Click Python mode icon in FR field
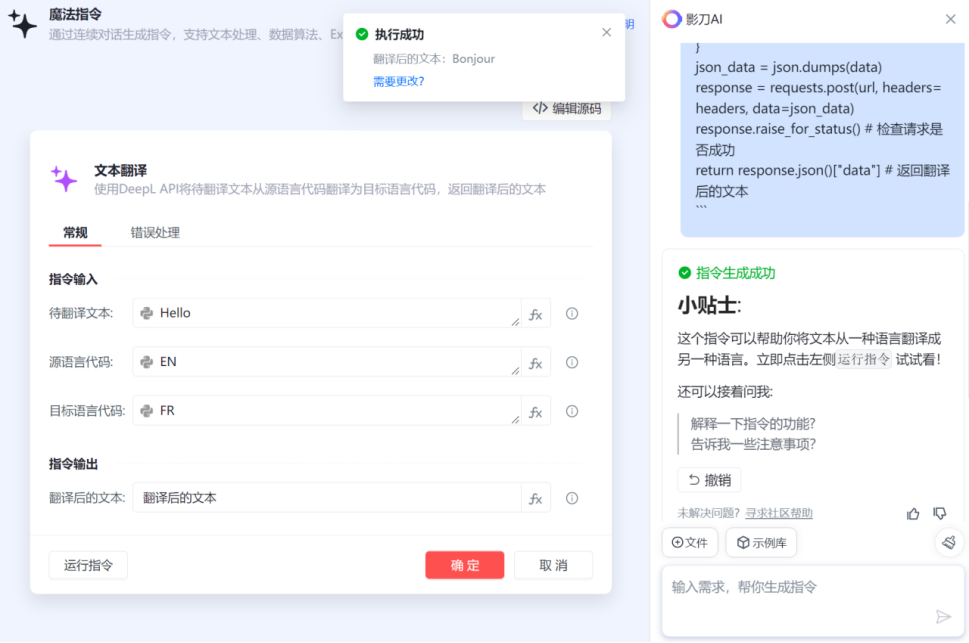The image size is (969, 643). click(x=146, y=411)
